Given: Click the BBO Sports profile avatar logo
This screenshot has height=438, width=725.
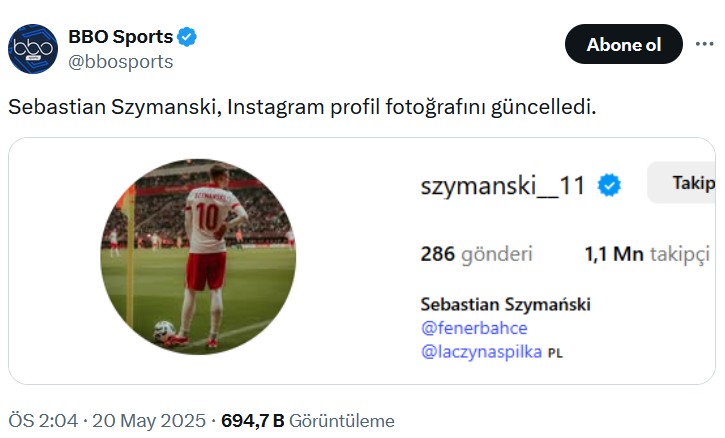Looking at the screenshot, I should coord(33,49).
